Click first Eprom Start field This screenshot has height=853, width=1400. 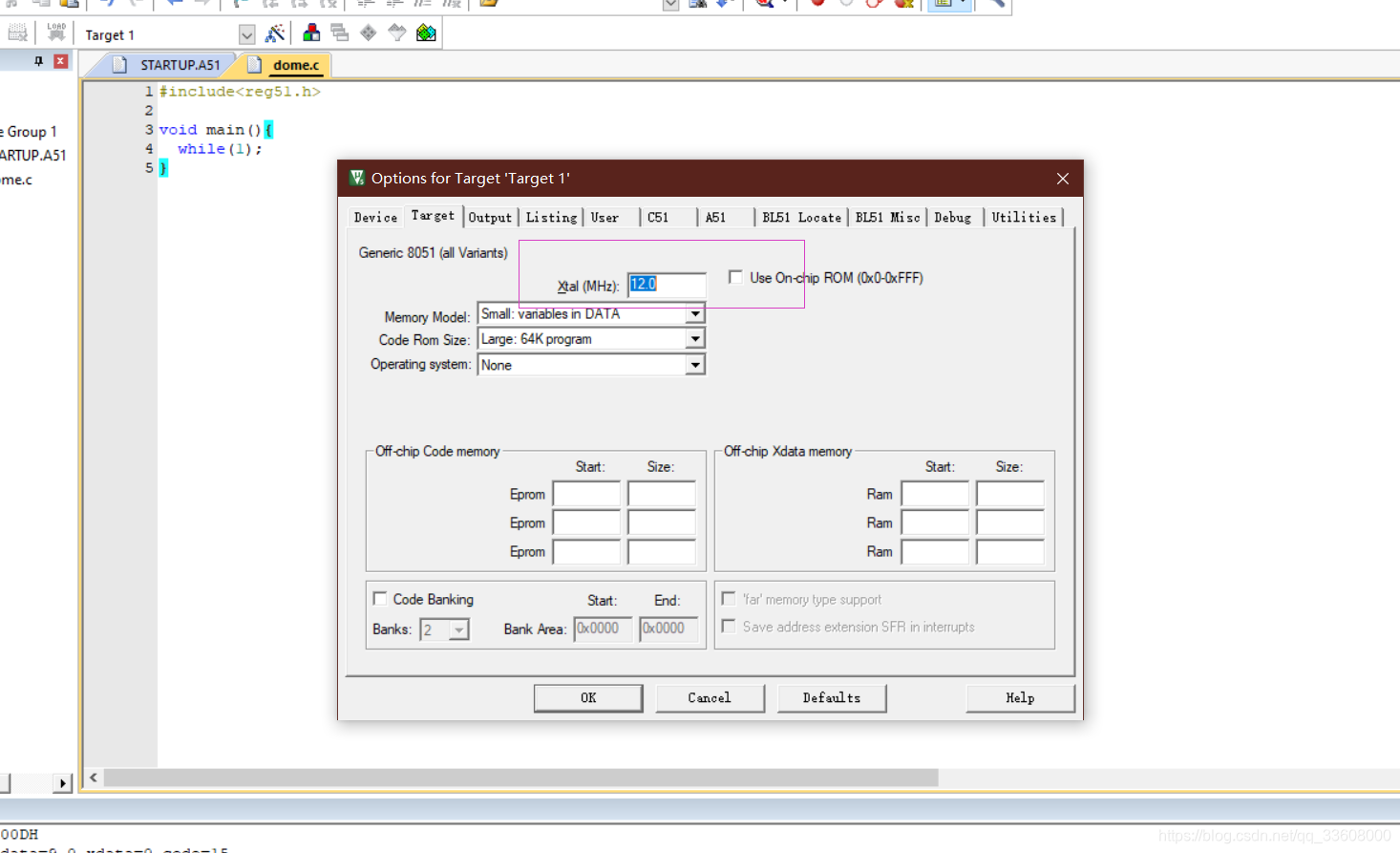[x=586, y=494]
